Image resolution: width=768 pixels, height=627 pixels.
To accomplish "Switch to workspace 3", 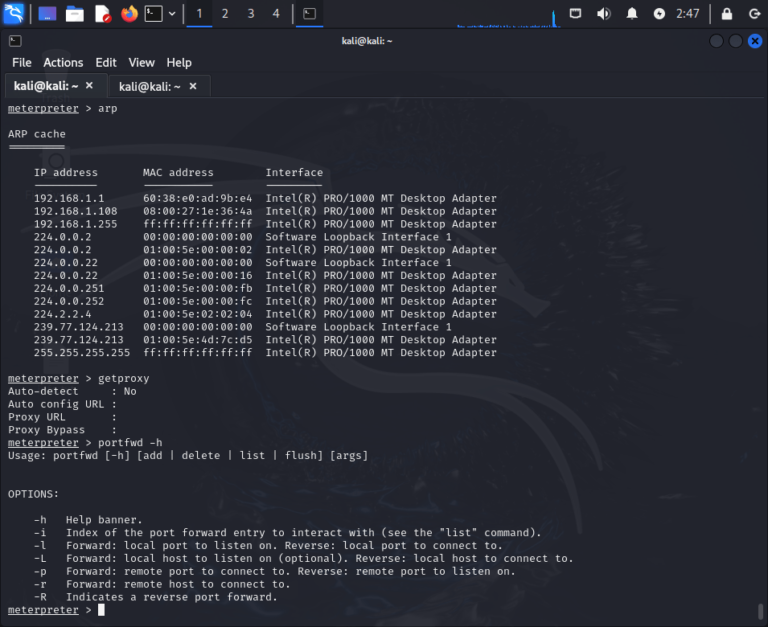I will 251,14.
